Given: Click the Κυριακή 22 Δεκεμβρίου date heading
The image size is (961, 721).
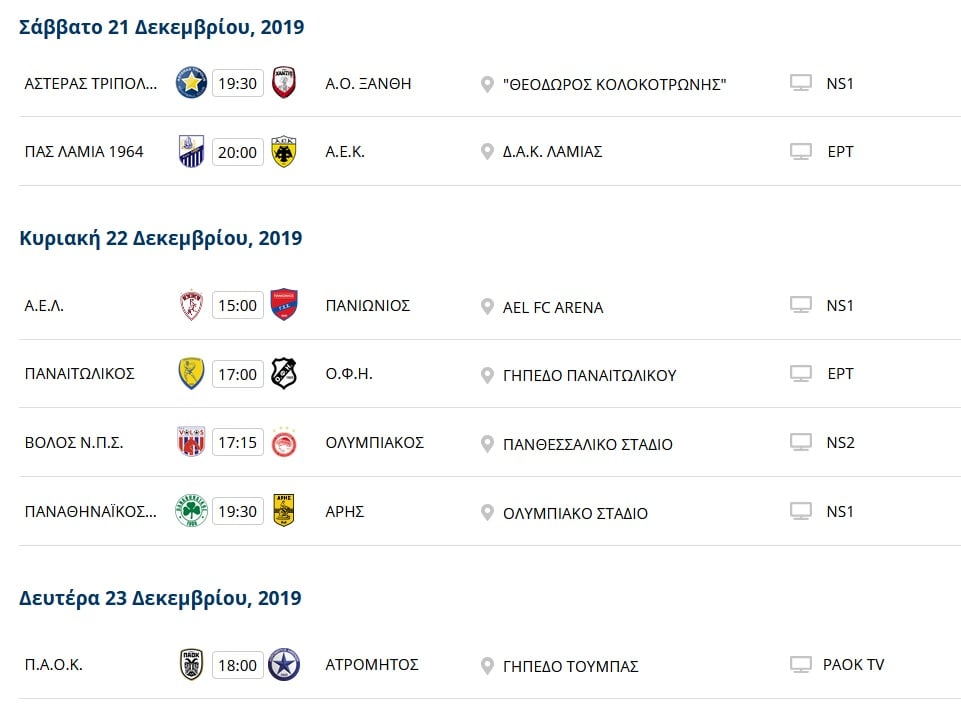Looking at the screenshot, I should click(x=161, y=238).
